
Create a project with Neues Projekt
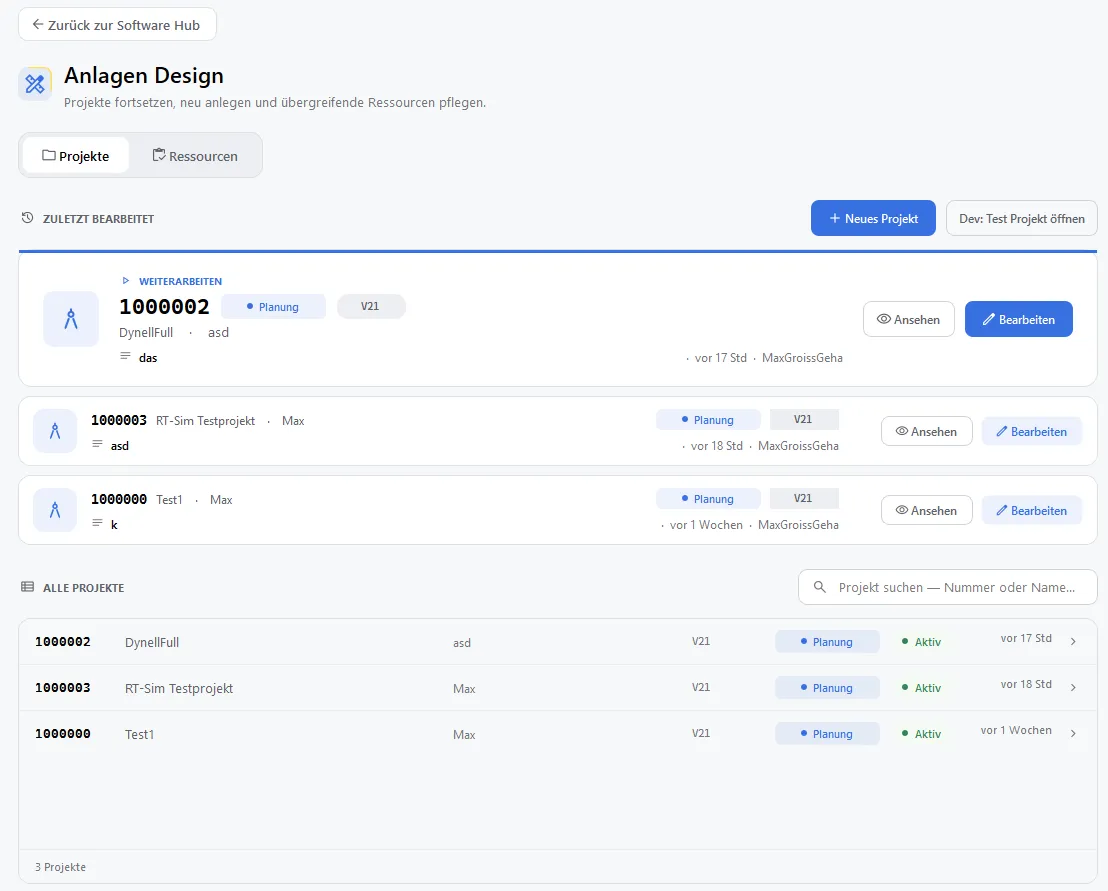click(873, 218)
